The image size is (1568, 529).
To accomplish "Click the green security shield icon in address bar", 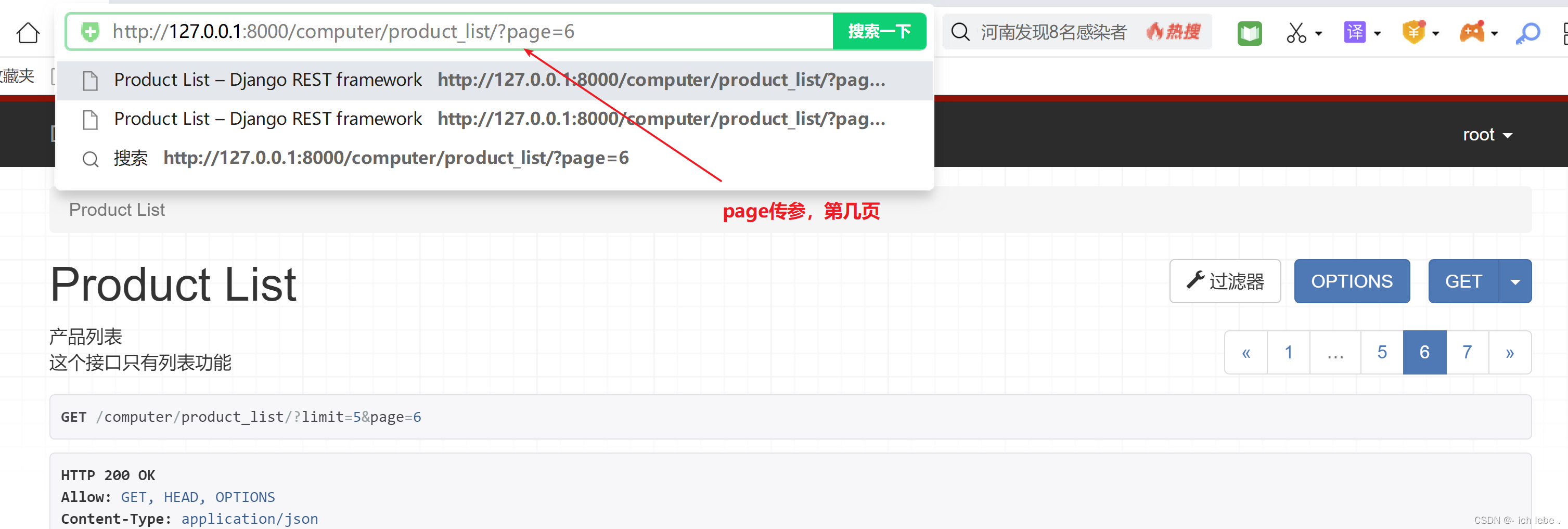I will [90, 32].
